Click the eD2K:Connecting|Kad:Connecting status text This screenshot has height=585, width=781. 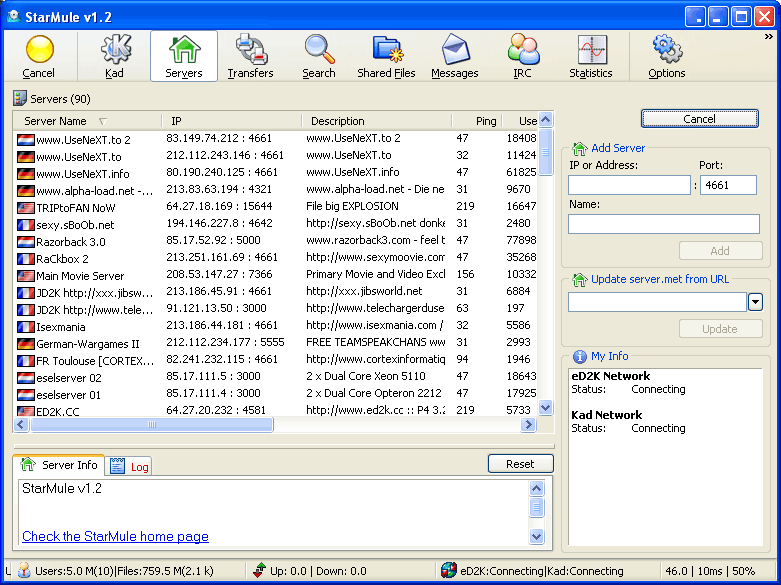[541, 571]
